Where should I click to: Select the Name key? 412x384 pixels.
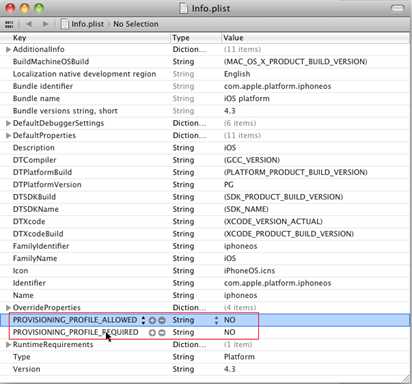[x=23, y=295]
